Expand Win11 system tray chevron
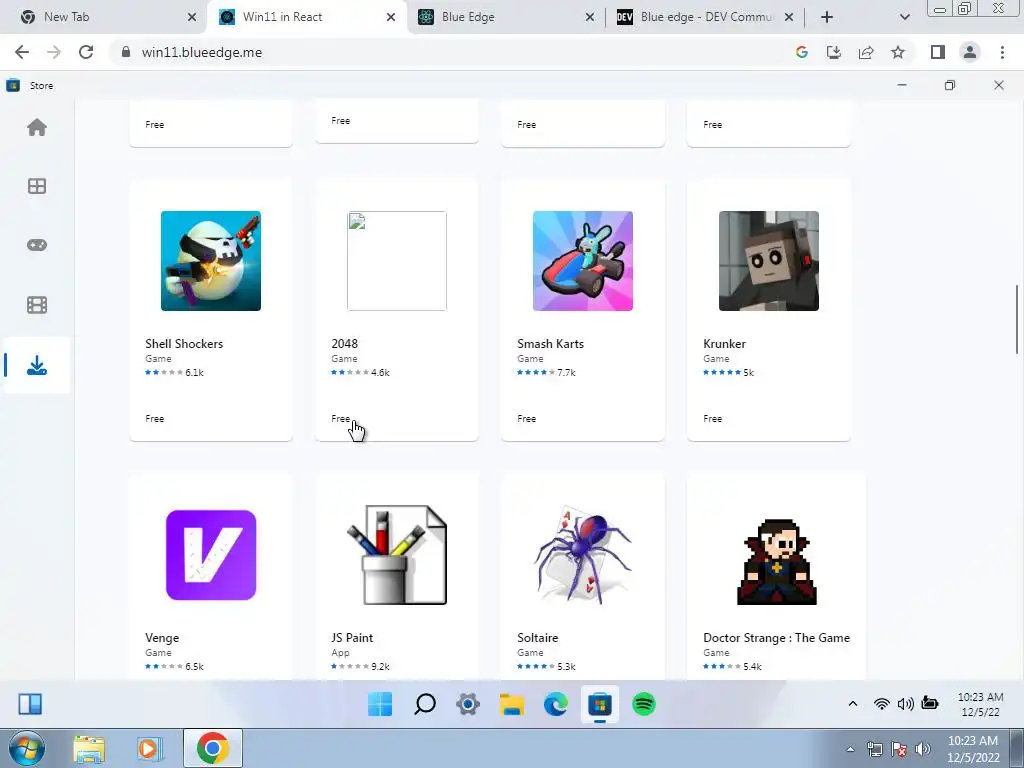This screenshot has height=768, width=1024. 853,703
